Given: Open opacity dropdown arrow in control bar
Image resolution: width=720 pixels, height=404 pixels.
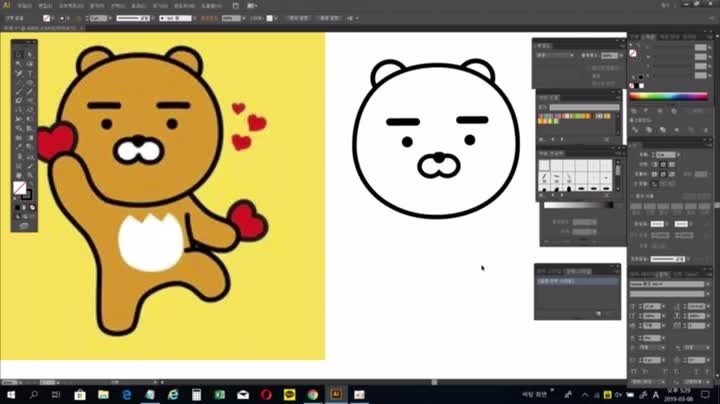Looking at the screenshot, I should point(244,18).
